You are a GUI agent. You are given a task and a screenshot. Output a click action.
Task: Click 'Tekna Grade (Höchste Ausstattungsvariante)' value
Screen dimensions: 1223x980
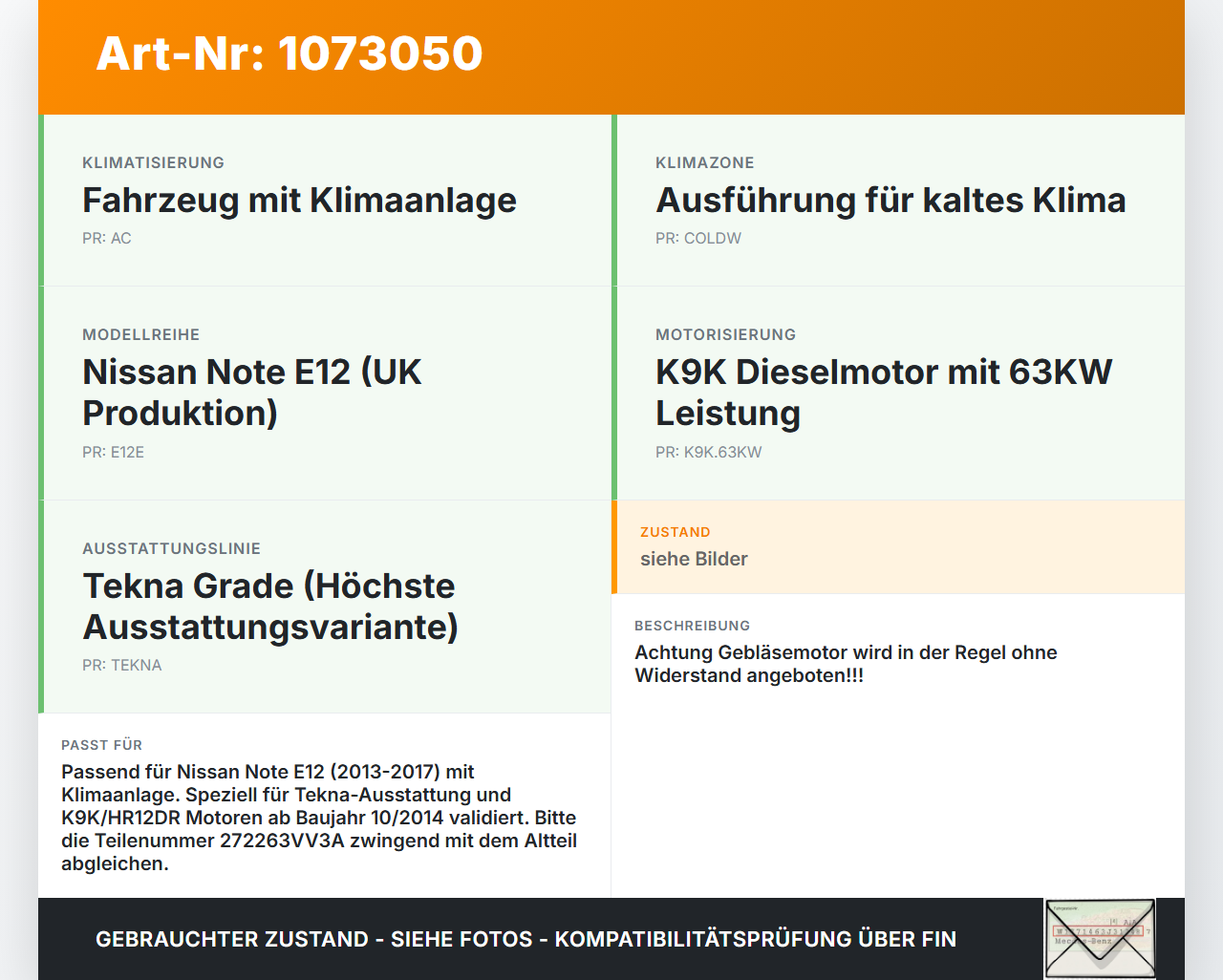(270, 607)
